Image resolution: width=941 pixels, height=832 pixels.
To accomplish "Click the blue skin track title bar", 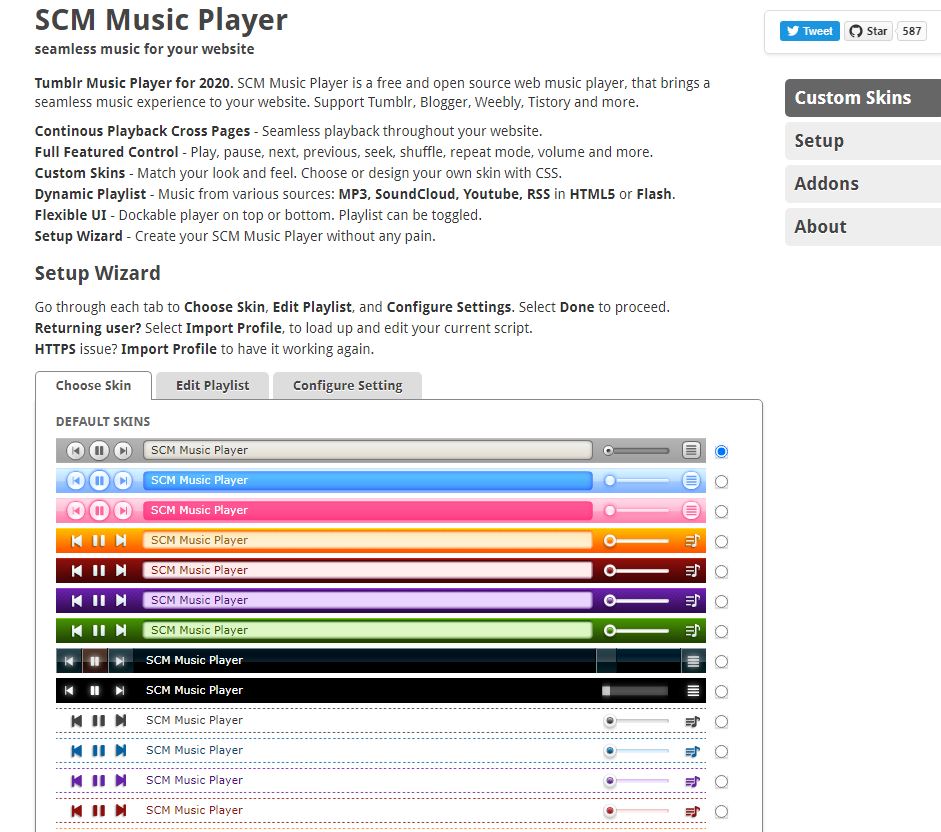I will (367, 480).
